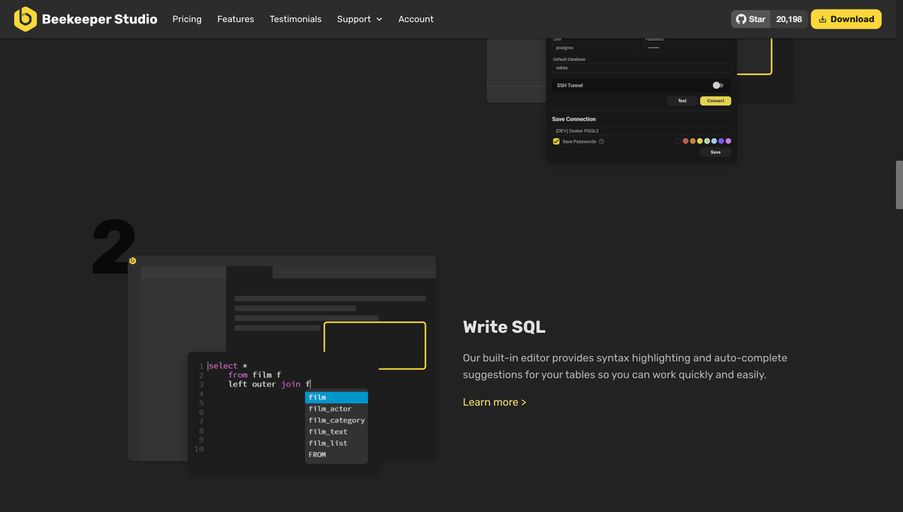Click the Account link in navigation
The image size is (903, 512).
(x=416, y=19)
